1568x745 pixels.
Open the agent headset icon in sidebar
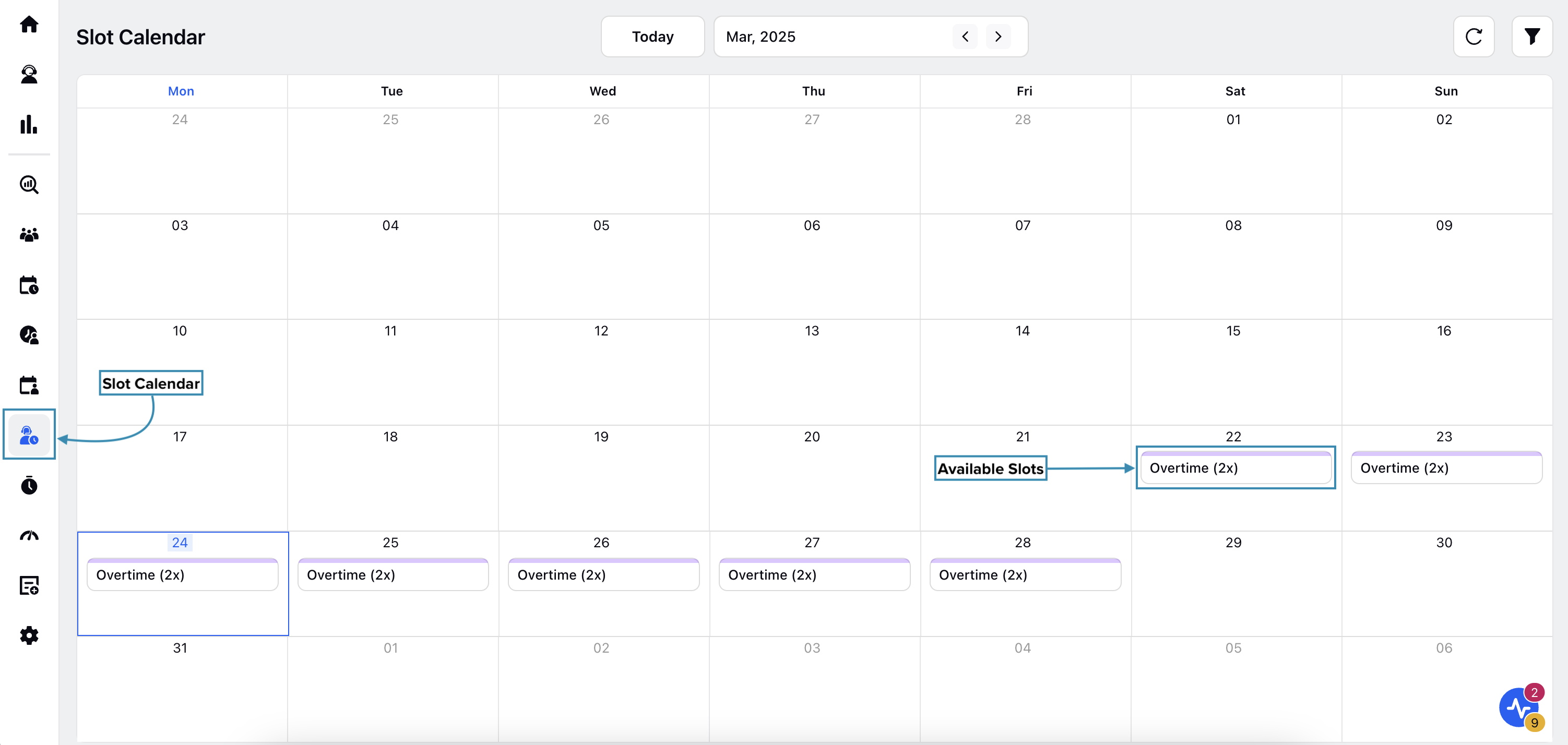coord(29,74)
